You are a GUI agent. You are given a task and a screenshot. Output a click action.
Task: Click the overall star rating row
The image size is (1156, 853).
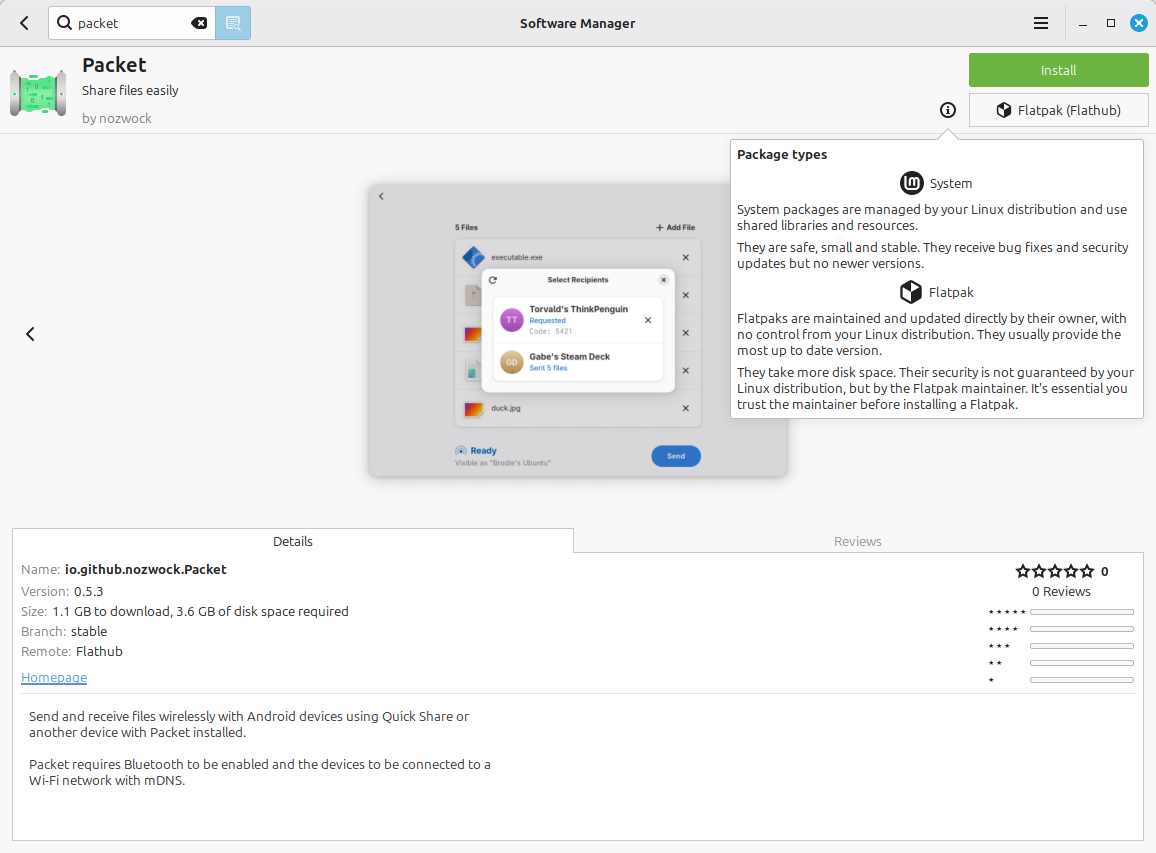pyautogui.click(x=1054, y=571)
